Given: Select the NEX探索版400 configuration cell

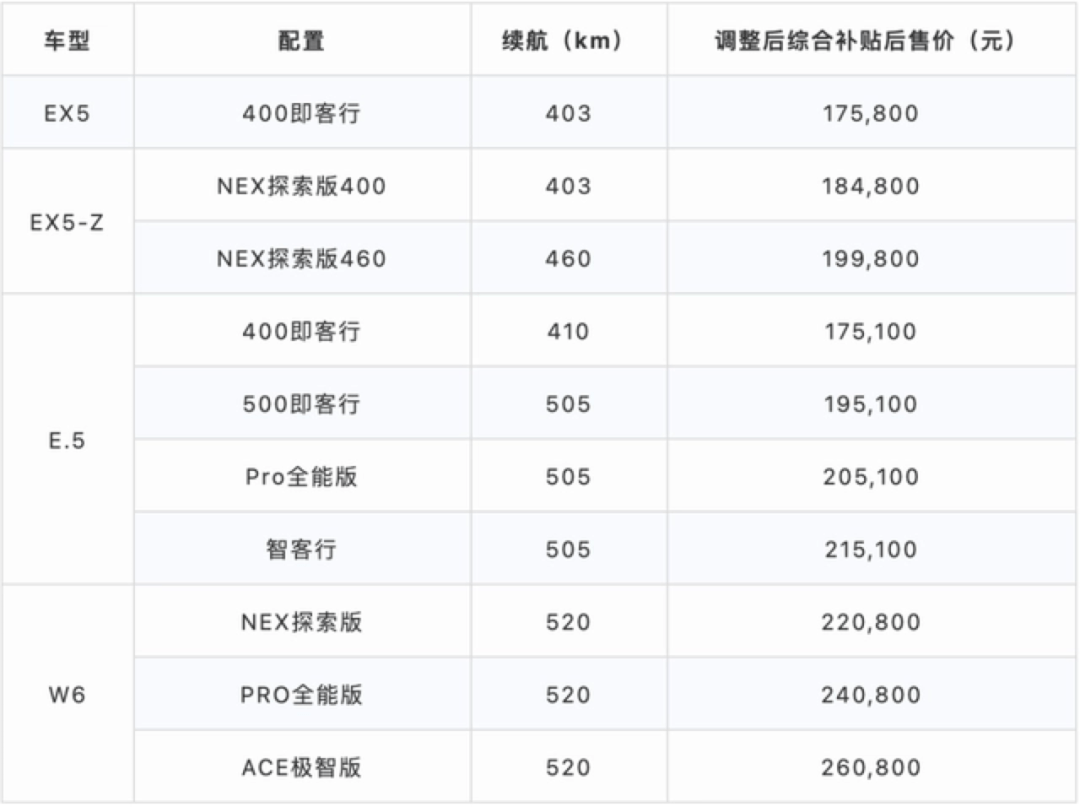Looking at the screenshot, I should 301,186.
